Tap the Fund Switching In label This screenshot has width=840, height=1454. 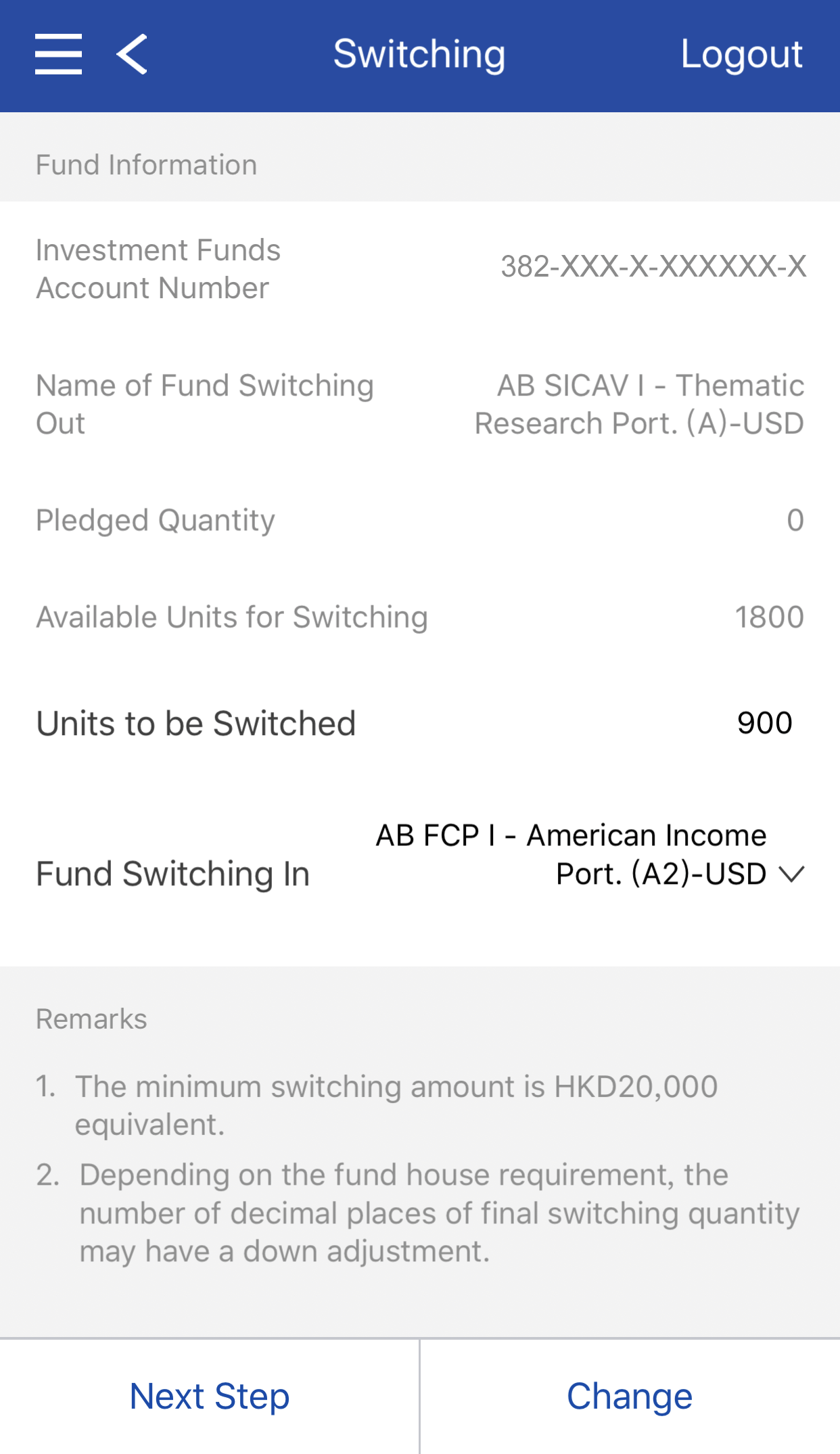pos(173,874)
